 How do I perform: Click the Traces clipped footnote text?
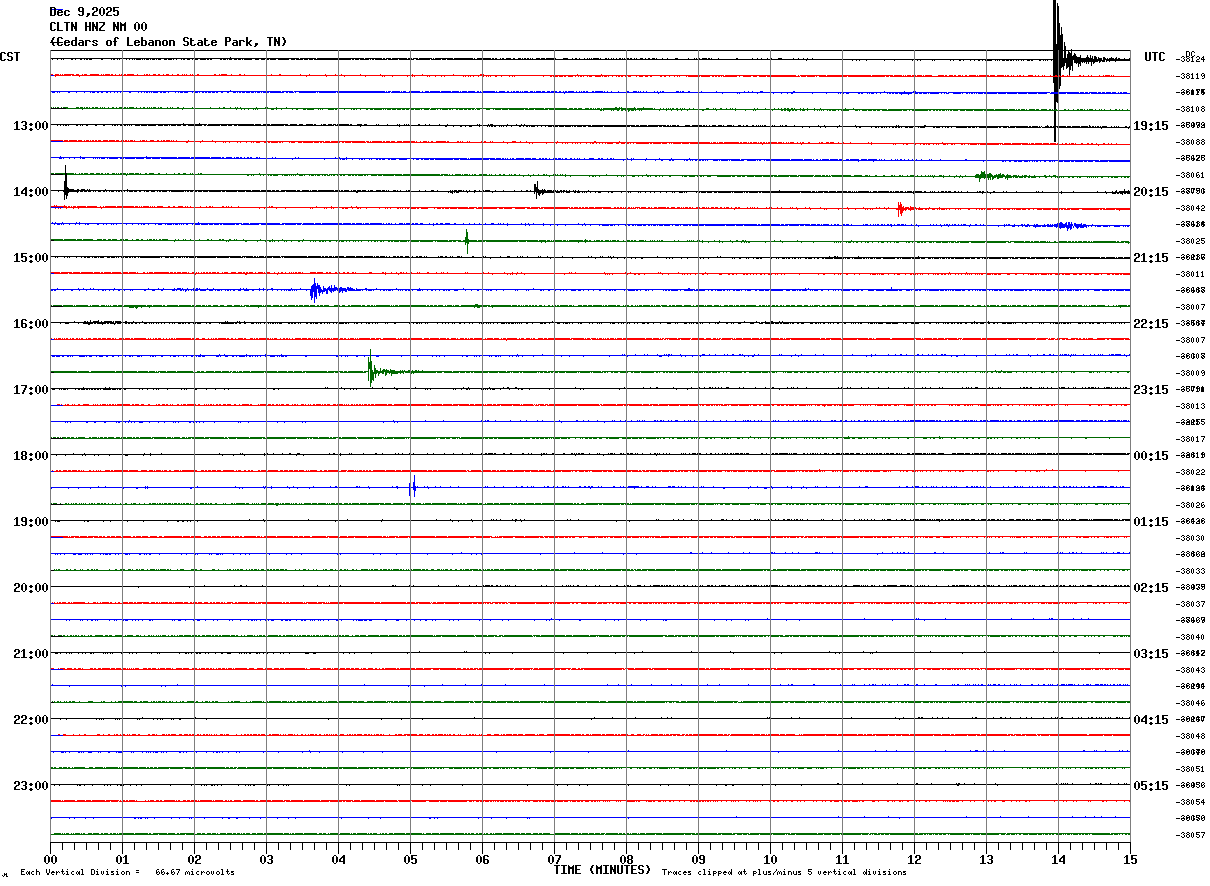click(784, 873)
